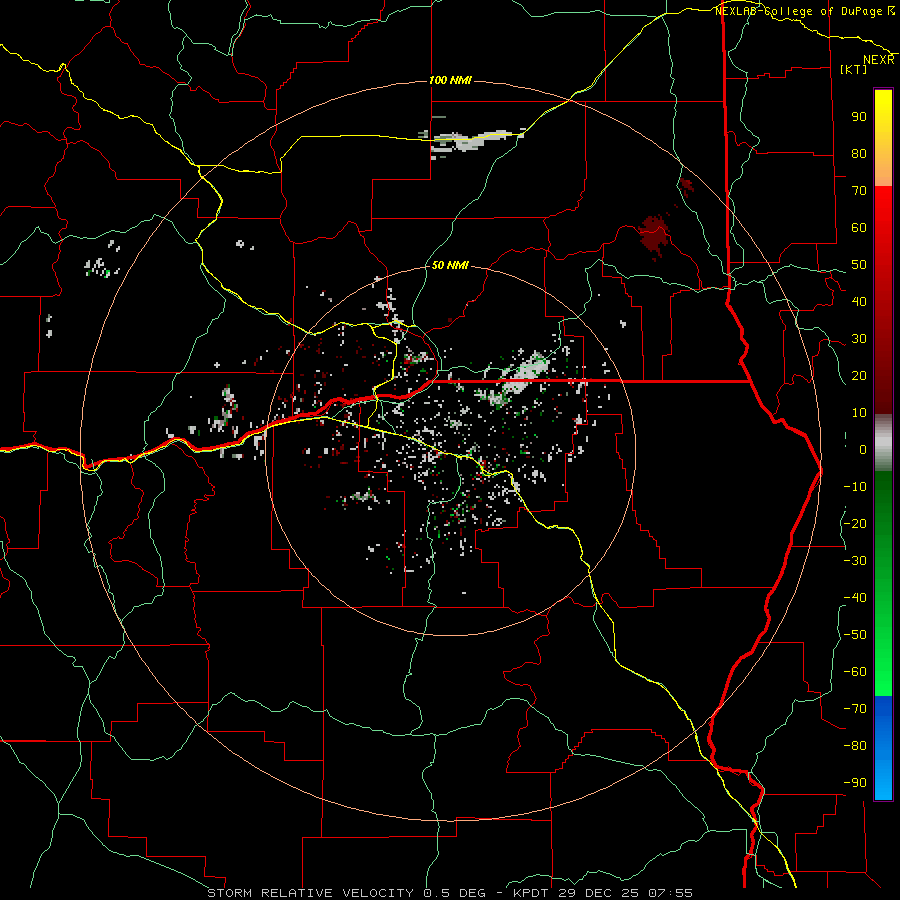Click the 30 value on the velocity scale
This screenshot has height=900, width=900.
[859, 339]
